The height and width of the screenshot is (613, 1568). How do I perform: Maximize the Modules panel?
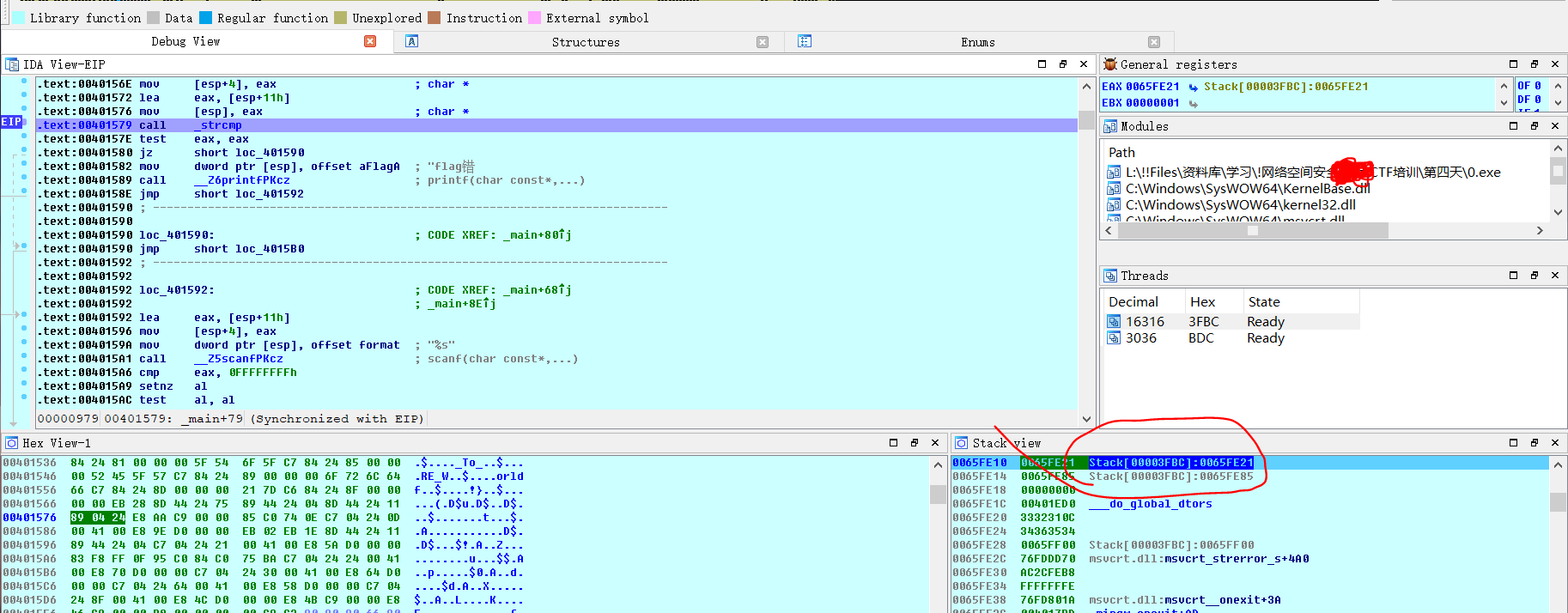pos(1513,126)
